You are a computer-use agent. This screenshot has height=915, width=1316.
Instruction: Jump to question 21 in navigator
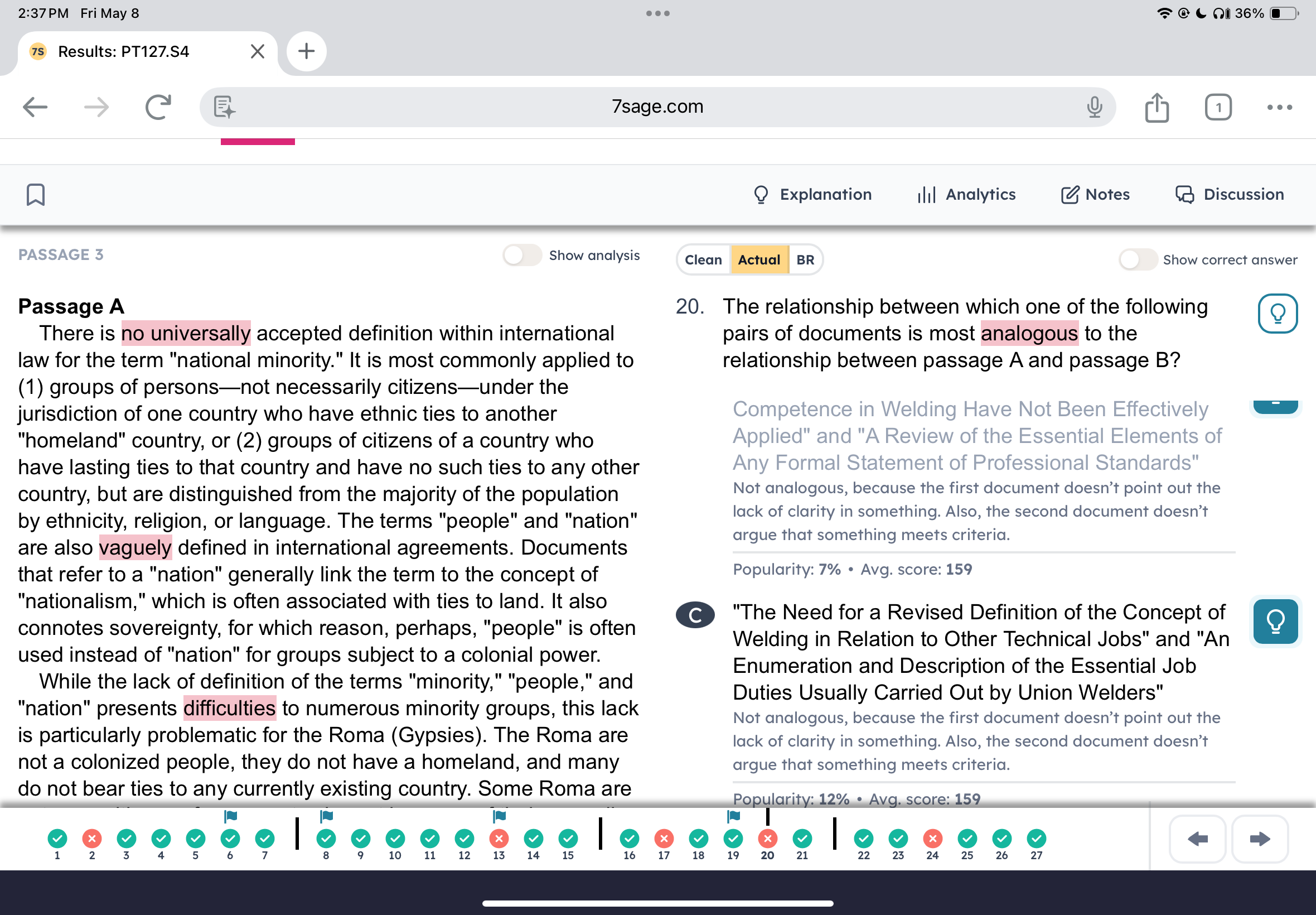[x=802, y=839]
